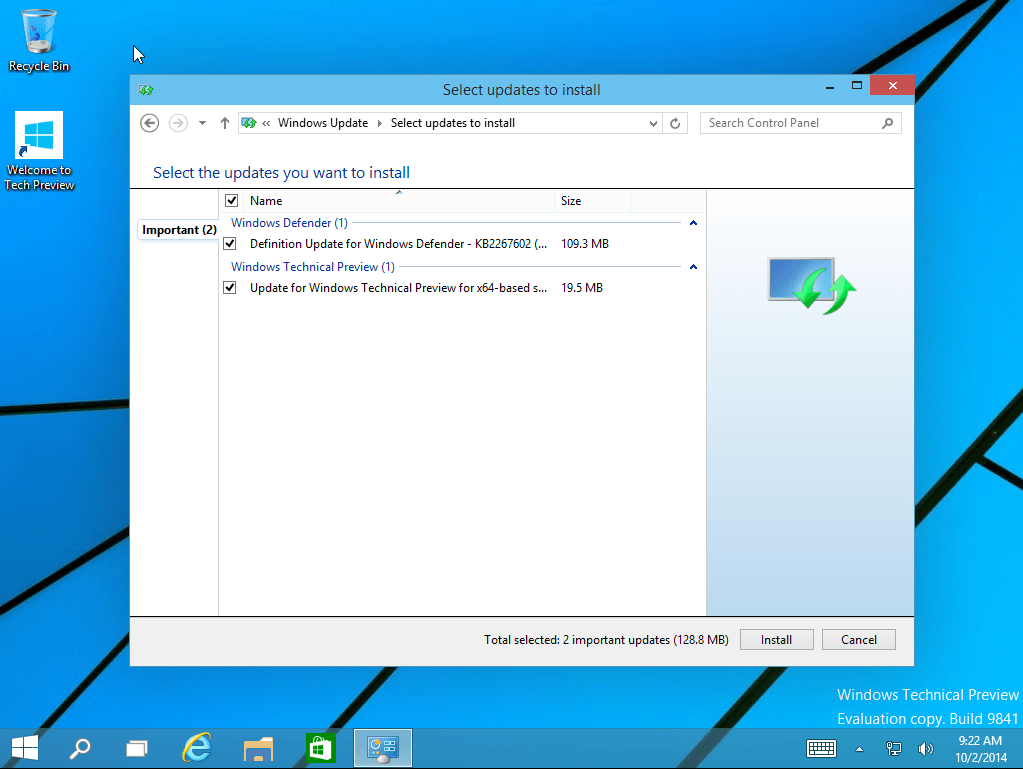
Task: Open the touch keyboard from the taskbar
Action: tap(821, 749)
